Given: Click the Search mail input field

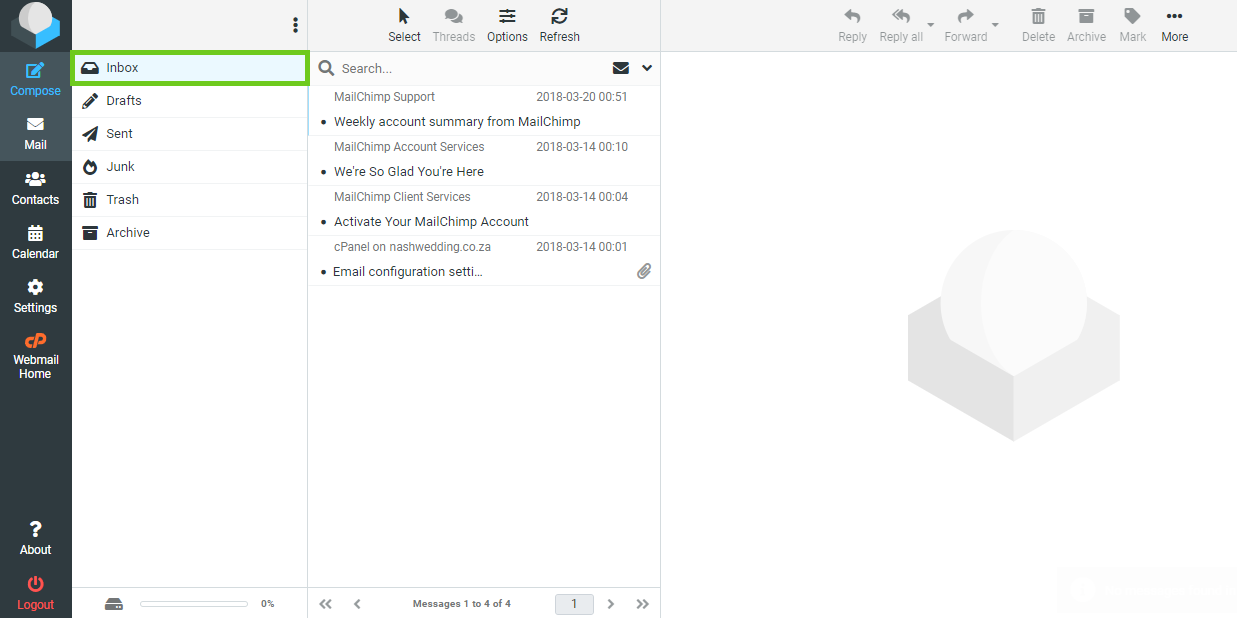Looking at the screenshot, I should point(470,68).
